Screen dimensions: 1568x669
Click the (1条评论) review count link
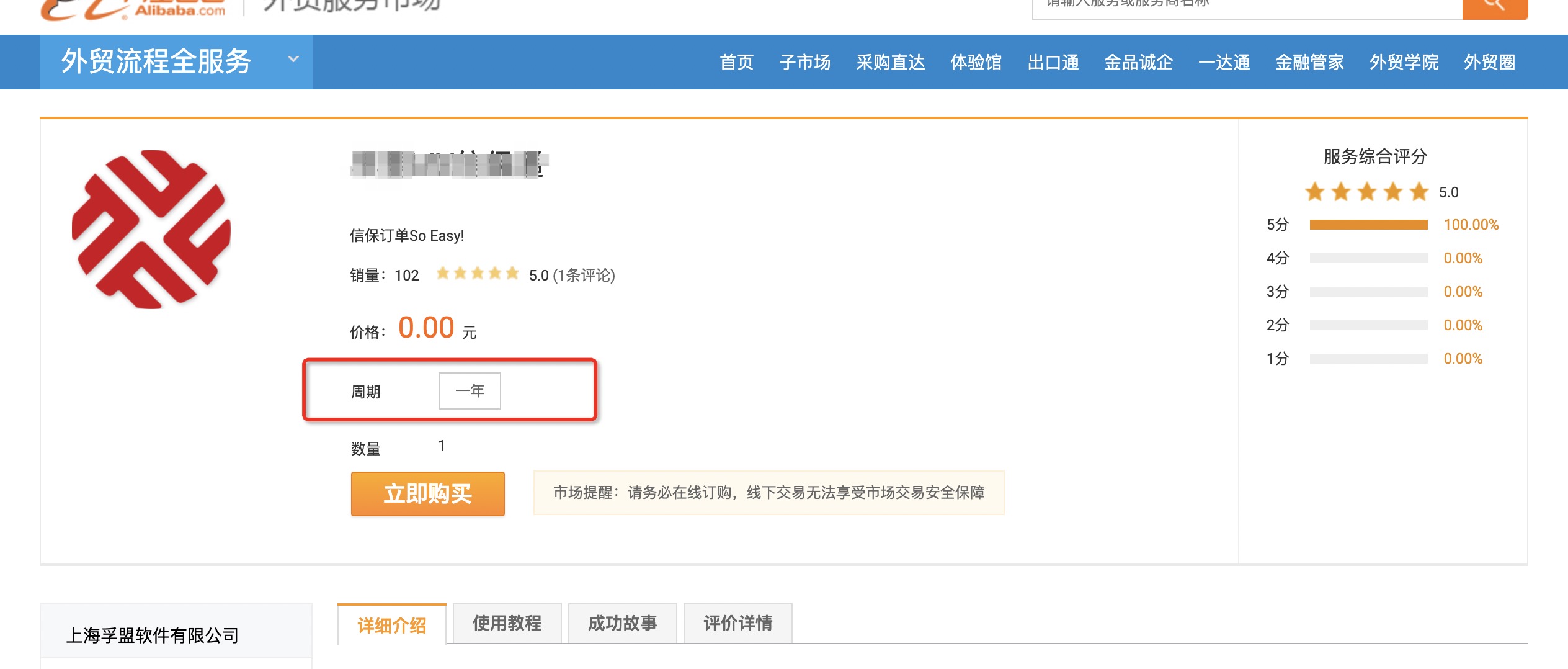pos(584,275)
